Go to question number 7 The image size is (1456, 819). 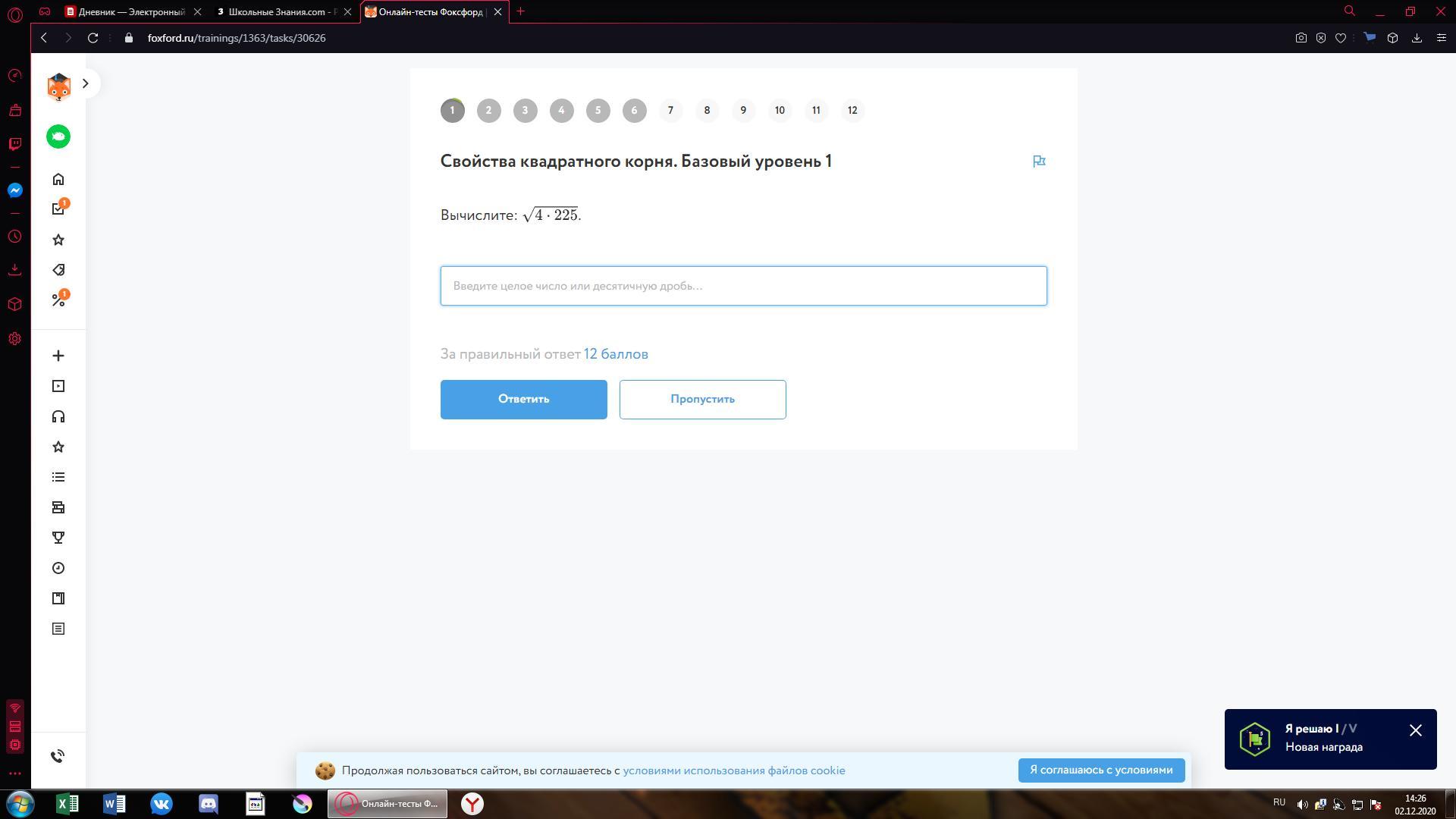[670, 111]
